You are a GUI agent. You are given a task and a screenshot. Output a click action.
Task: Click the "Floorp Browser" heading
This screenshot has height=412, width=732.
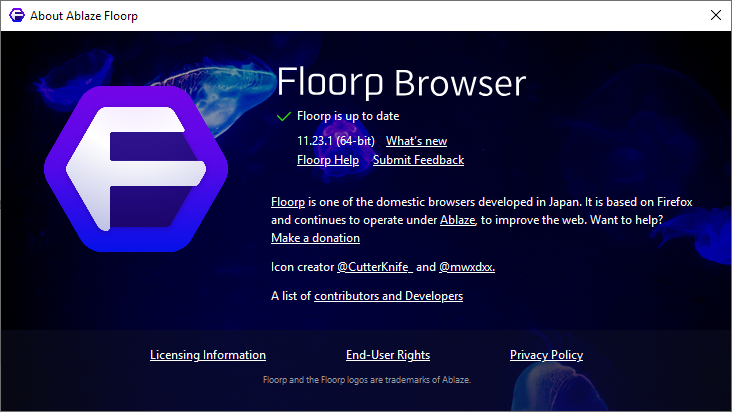coord(401,83)
